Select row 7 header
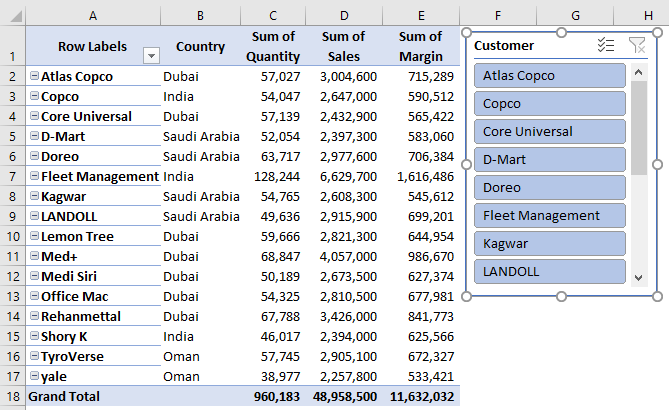The image size is (669, 410). pyautogui.click(x=12, y=177)
